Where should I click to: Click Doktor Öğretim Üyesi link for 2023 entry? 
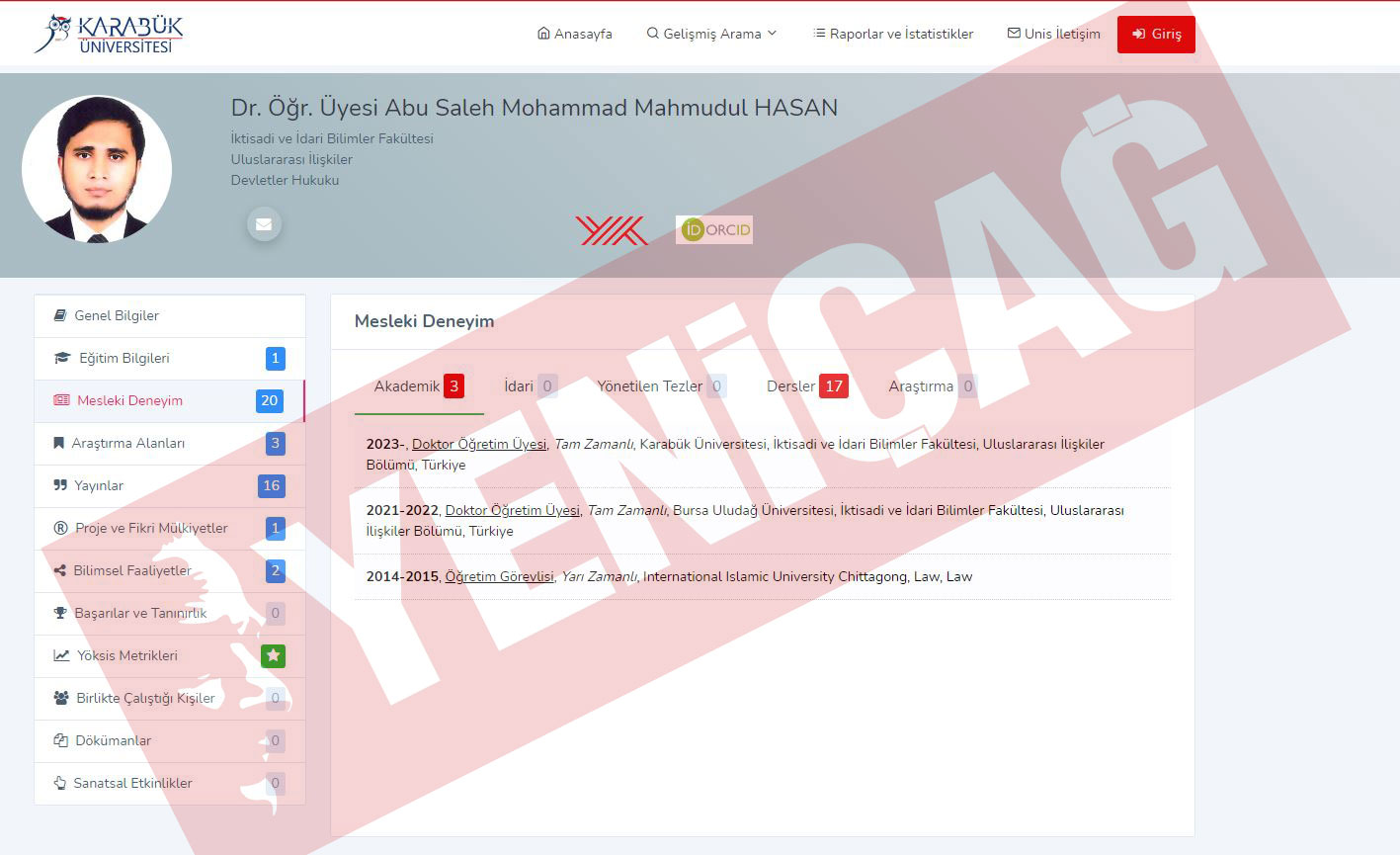479,444
